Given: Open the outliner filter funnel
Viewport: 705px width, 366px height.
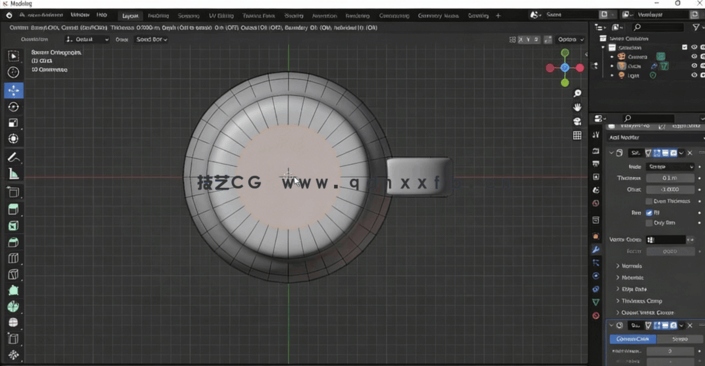Looking at the screenshot, I should [x=696, y=27].
